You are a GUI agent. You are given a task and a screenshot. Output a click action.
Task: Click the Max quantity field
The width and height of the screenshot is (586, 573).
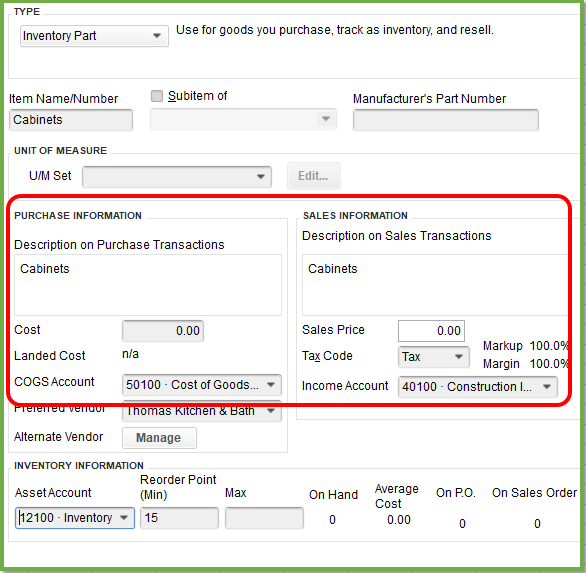tap(264, 518)
